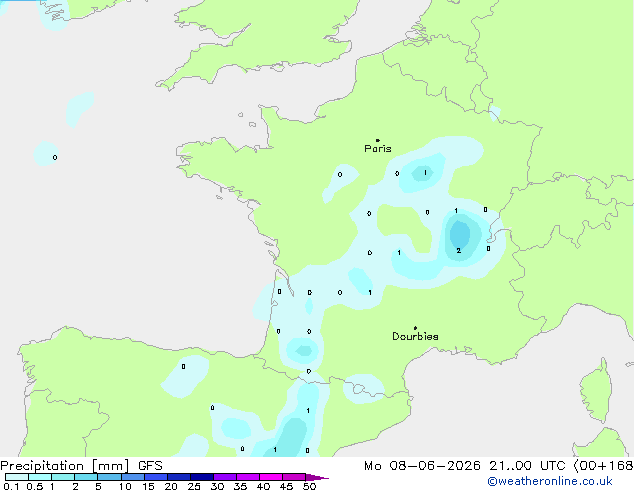634x490 pixels.
Task: Pick the 25–30 mm navy legend swatch
Action: click(x=201, y=477)
